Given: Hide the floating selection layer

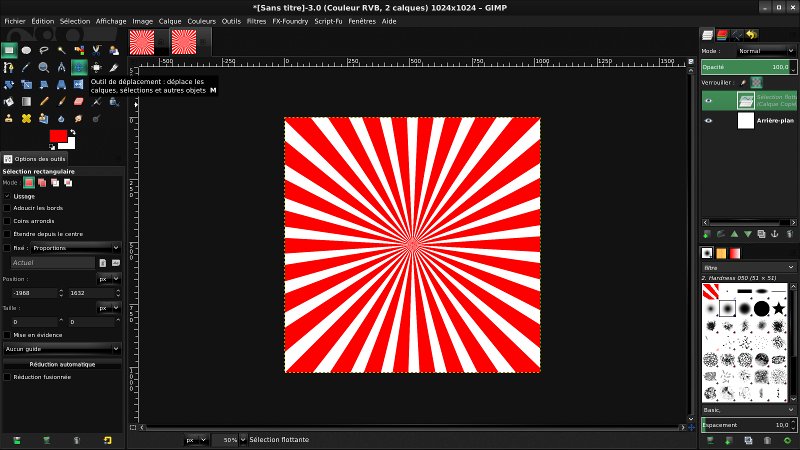Looking at the screenshot, I should pyautogui.click(x=708, y=101).
